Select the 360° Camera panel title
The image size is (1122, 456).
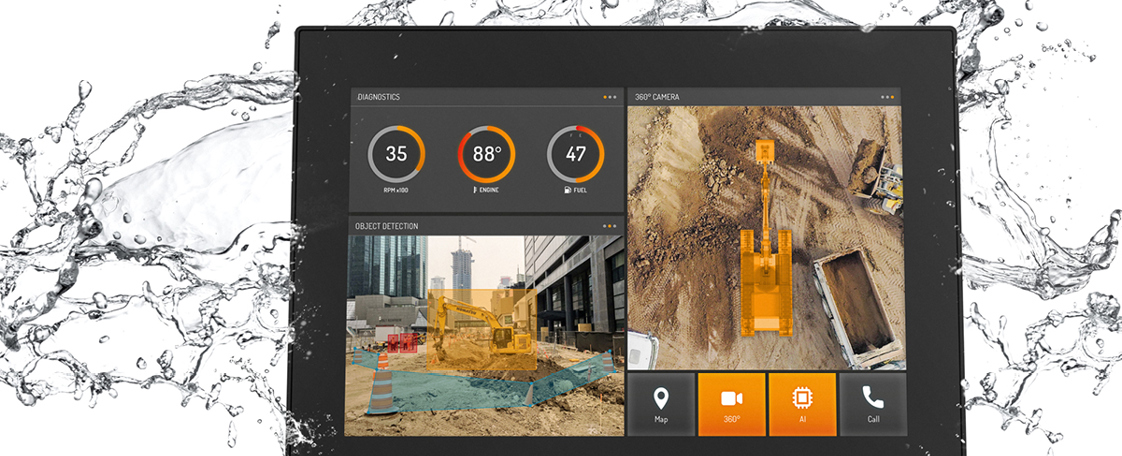657,97
